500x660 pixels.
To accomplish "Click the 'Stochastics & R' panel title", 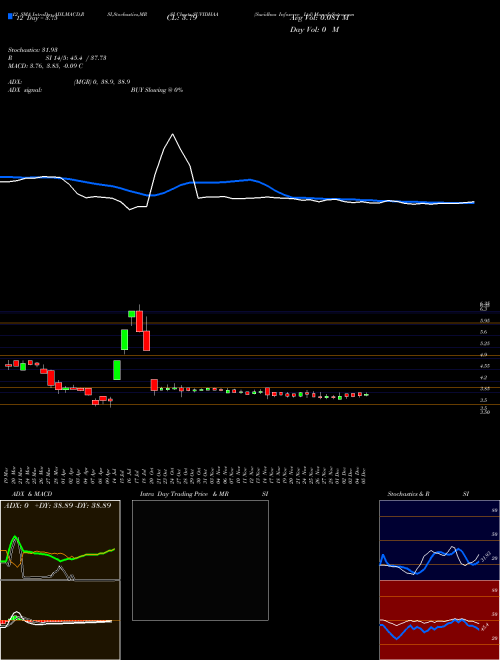I will (408, 494).
